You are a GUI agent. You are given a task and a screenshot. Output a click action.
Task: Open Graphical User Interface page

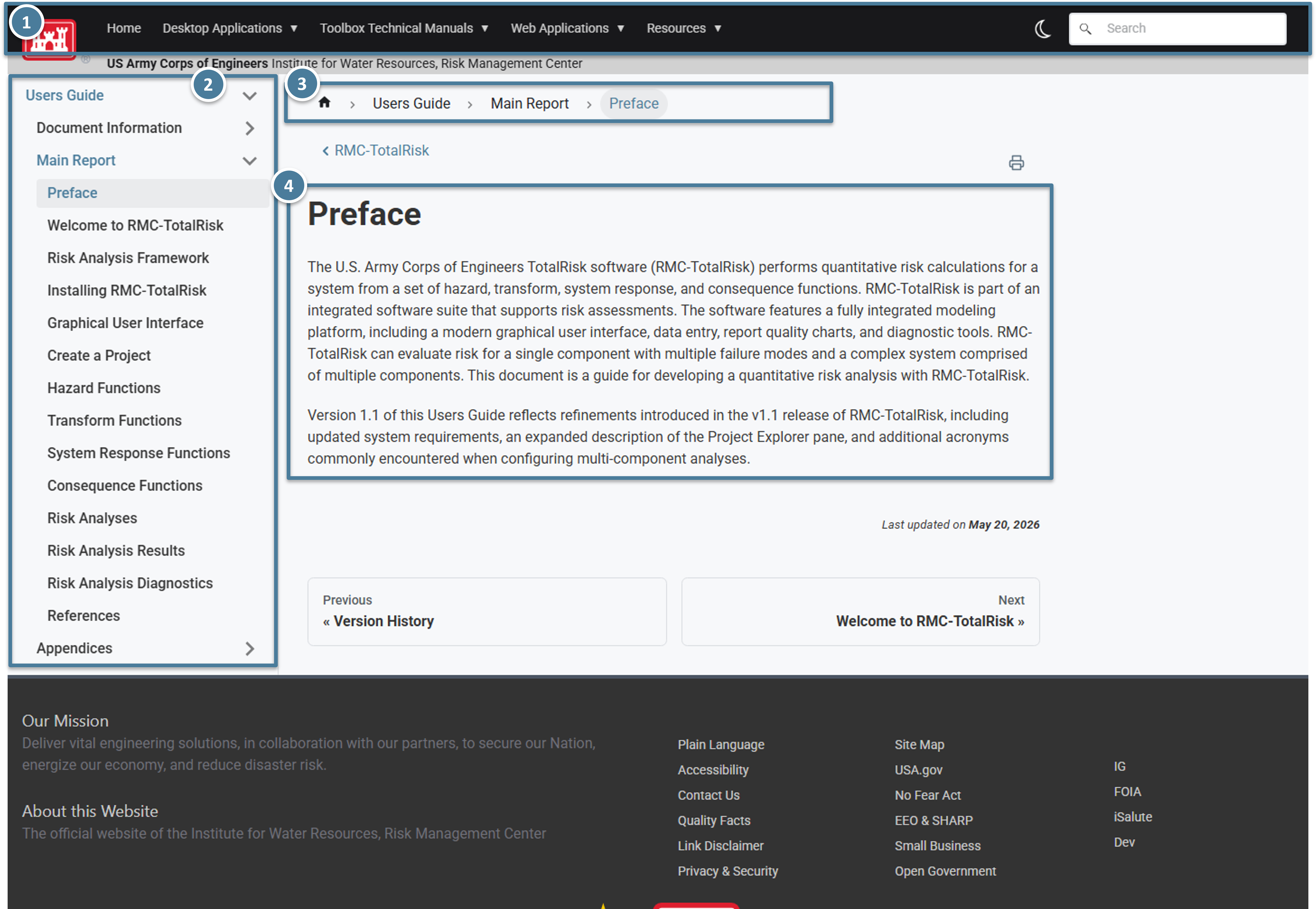(x=125, y=323)
